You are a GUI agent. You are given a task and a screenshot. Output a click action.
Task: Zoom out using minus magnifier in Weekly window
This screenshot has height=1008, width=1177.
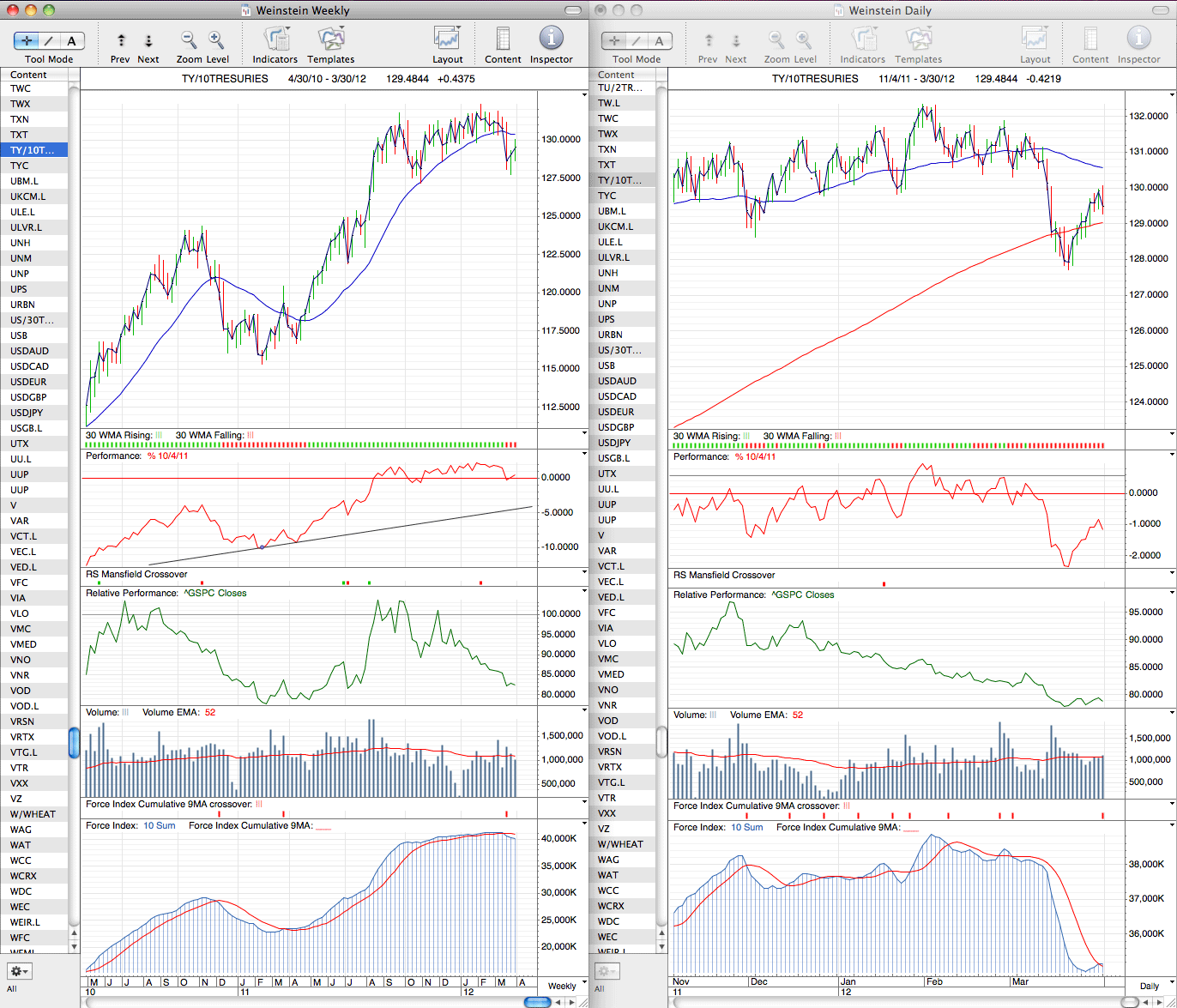point(189,39)
